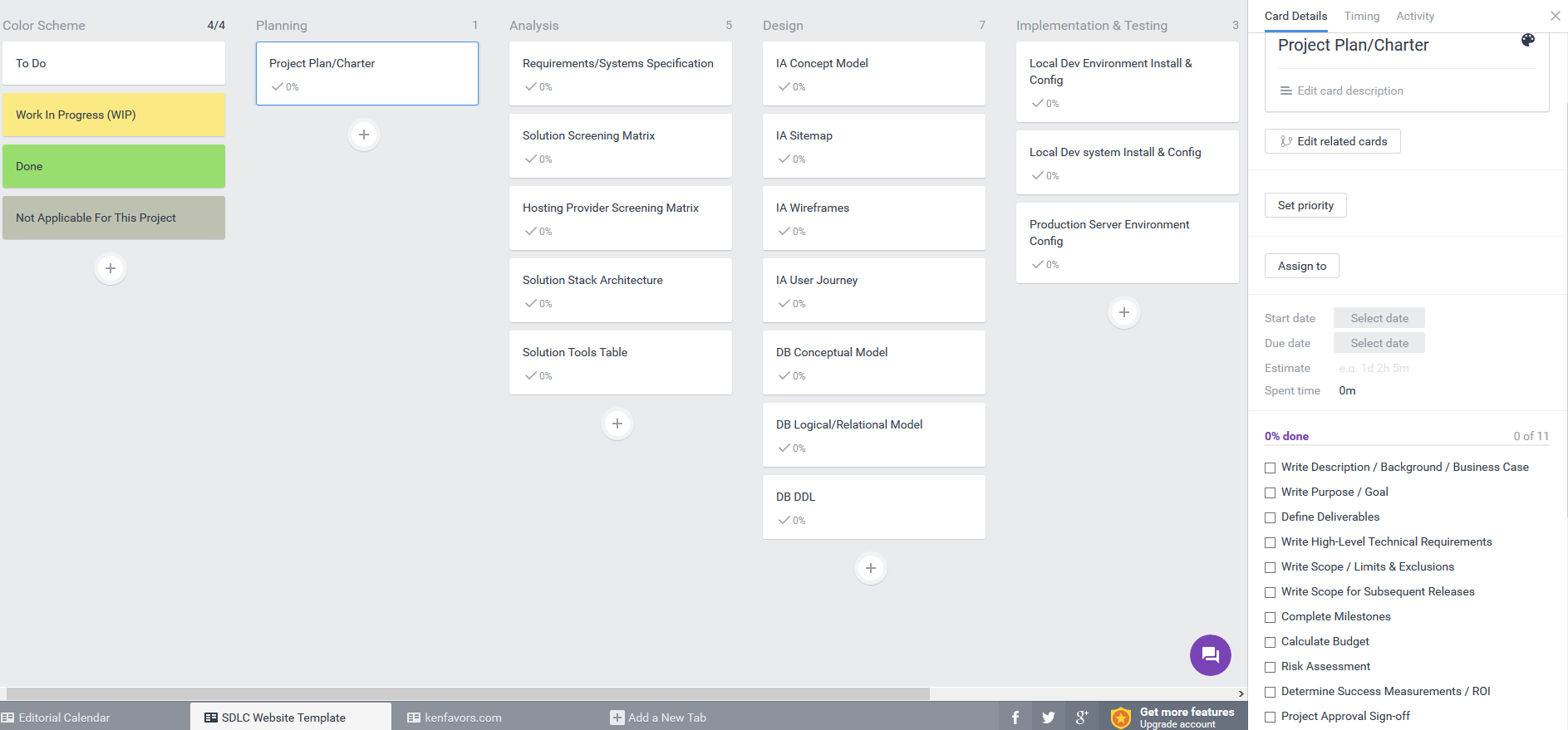
Task: Click the right arrow of horizontal scrollbar
Action: (1241, 693)
